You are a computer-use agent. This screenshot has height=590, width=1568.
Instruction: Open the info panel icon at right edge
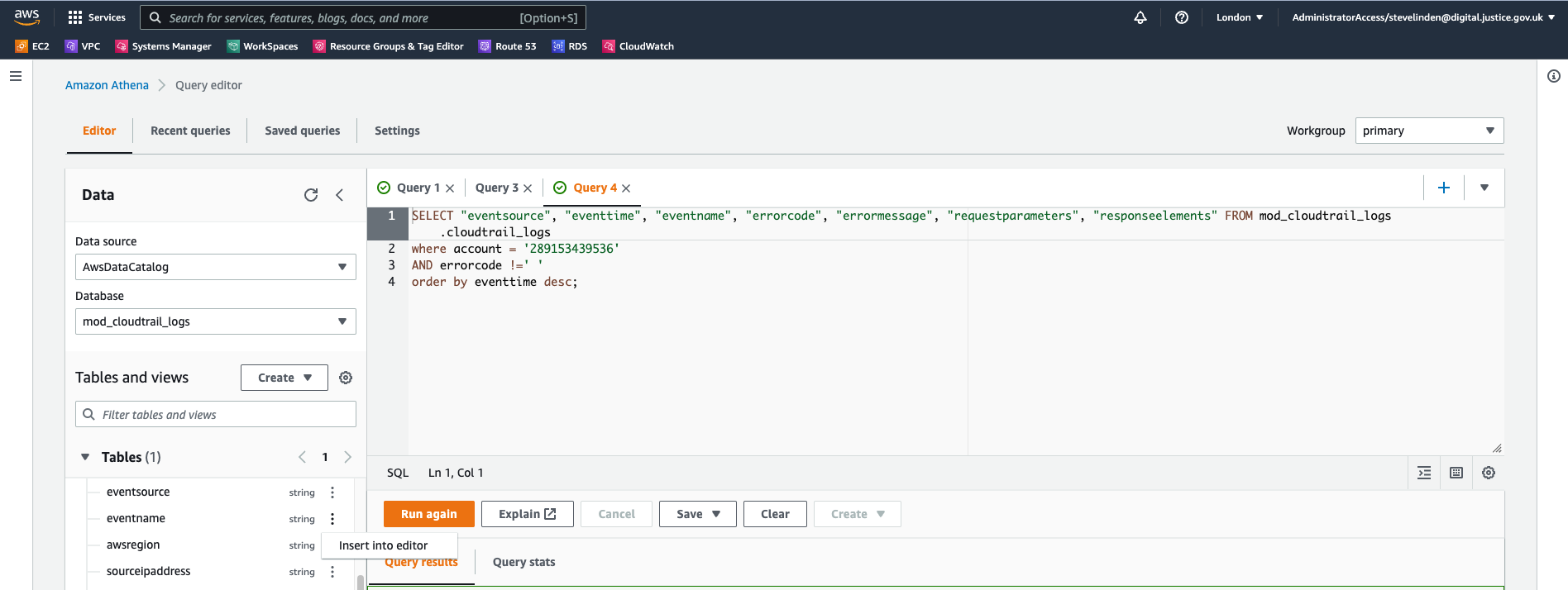pos(1554,76)
